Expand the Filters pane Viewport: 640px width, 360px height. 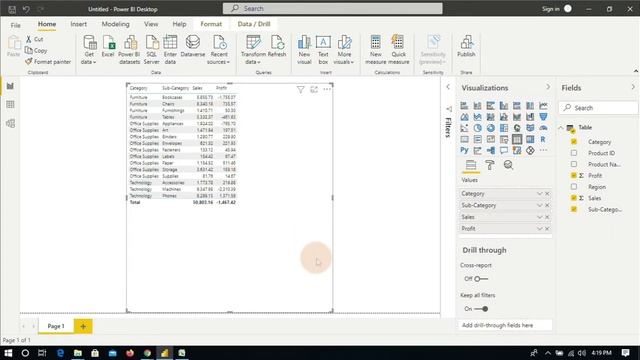pyautogui.click(x=448, y=87)
